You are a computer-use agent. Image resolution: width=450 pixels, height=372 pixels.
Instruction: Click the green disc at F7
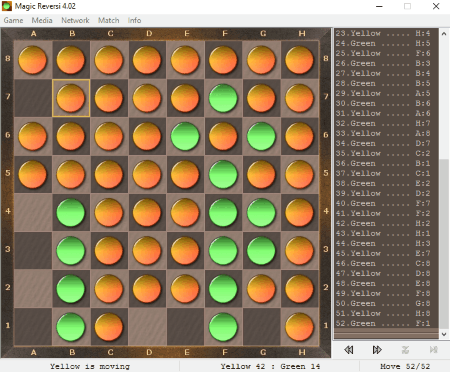coord(223,98)
